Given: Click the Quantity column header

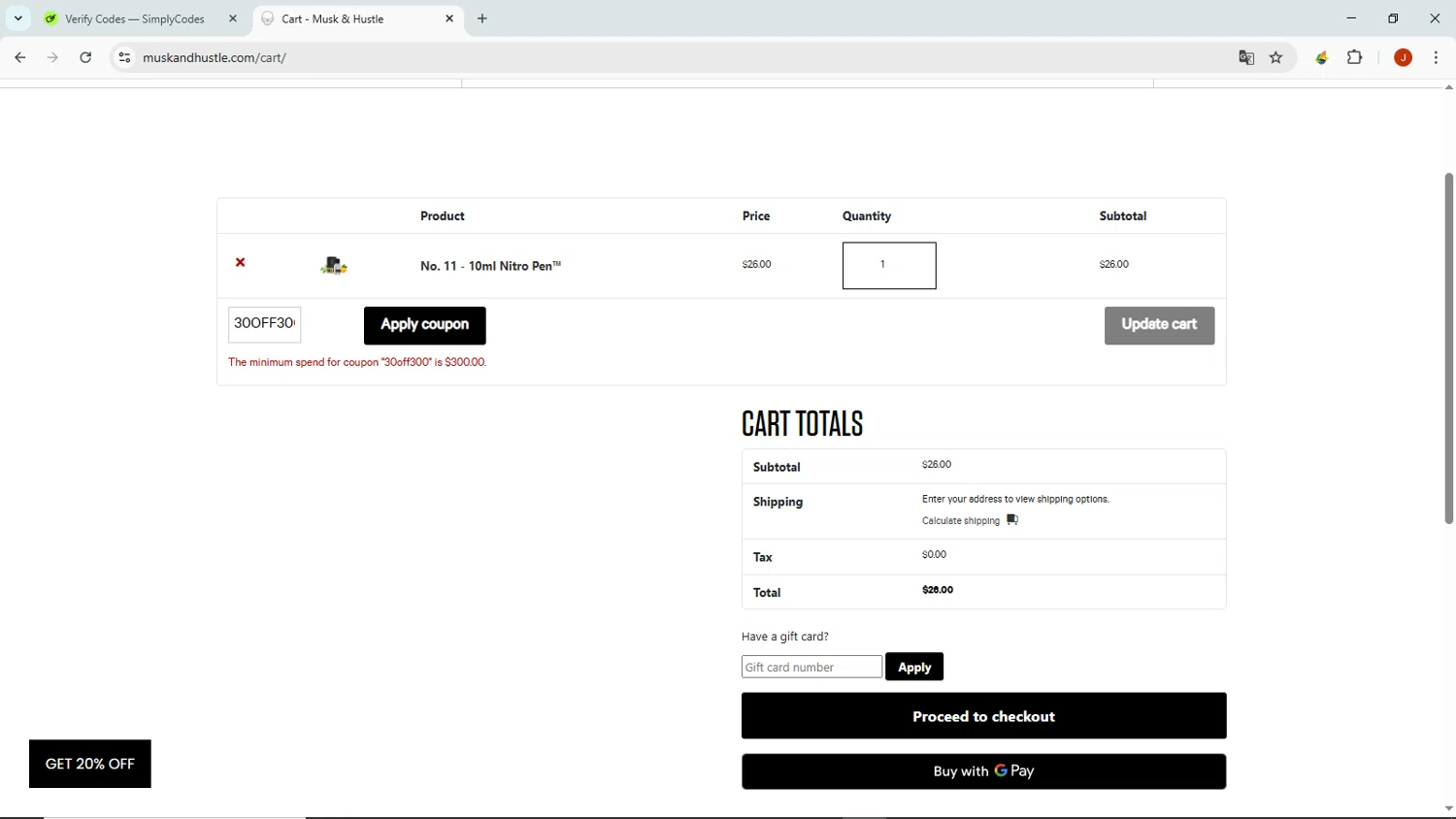Looking at the screenshot, I should (867, 216).
